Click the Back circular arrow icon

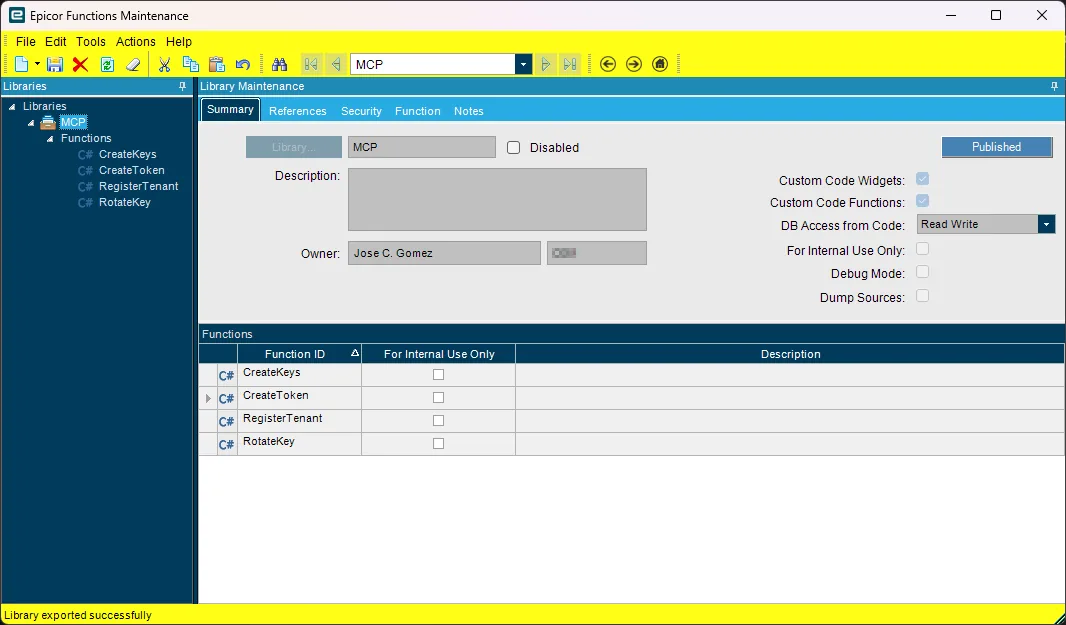pyautogui.click(x=608, y=65)
